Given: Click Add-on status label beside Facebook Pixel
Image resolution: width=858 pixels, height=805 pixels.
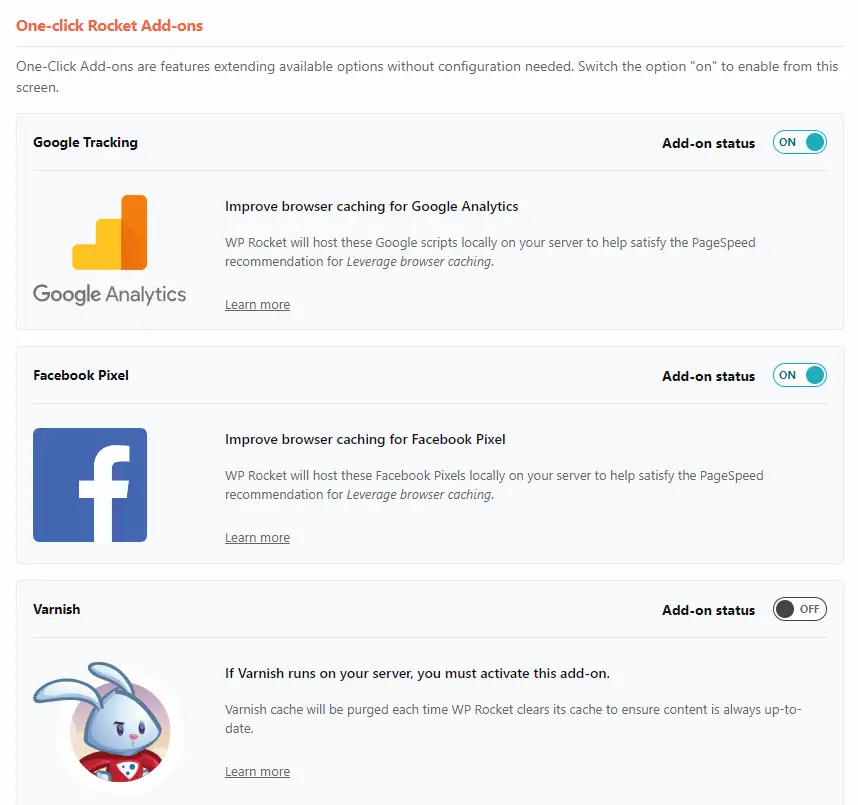Looking at the screenshot, I should point(708,377).
